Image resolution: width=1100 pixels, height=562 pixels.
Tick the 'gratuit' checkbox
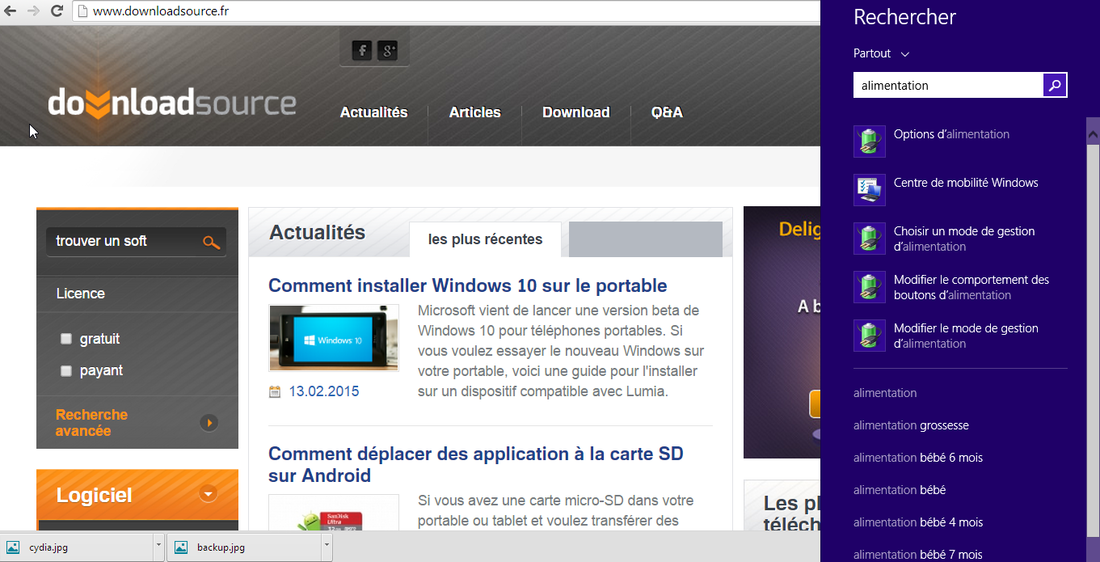coord(66,339)
